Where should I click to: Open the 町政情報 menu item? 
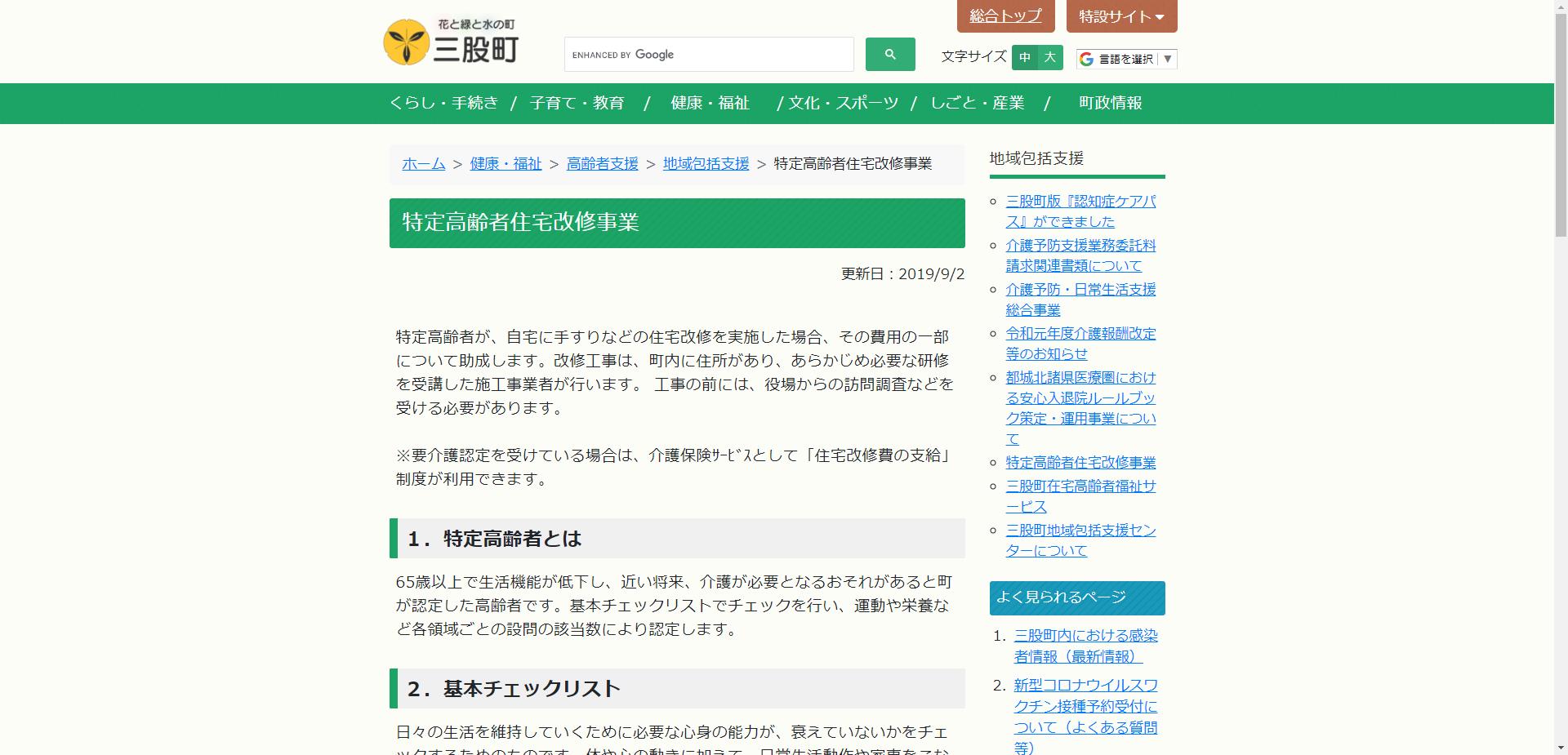(1110, 104)
